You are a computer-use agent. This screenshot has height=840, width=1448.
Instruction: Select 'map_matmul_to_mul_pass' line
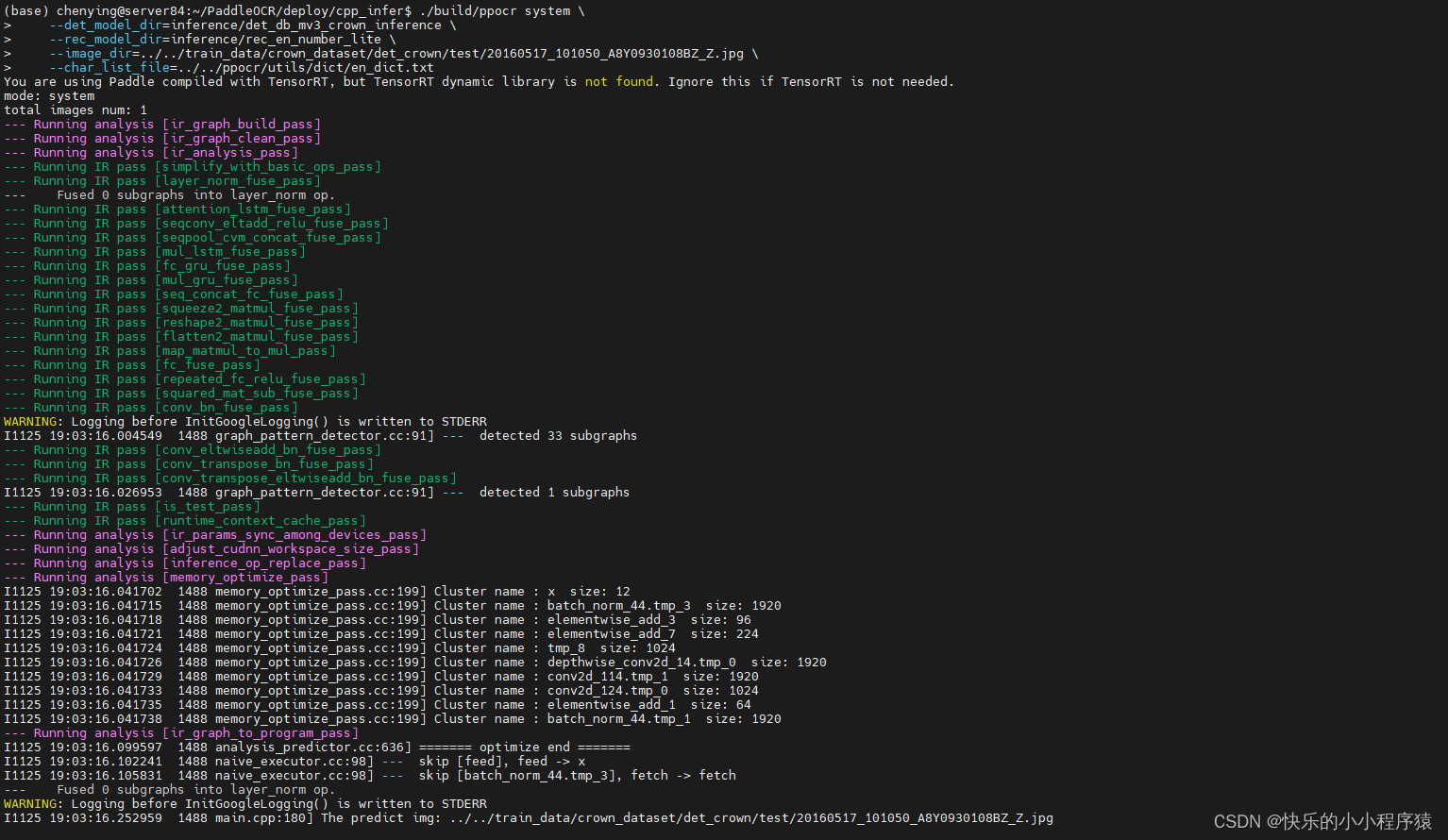pos(170,351)
